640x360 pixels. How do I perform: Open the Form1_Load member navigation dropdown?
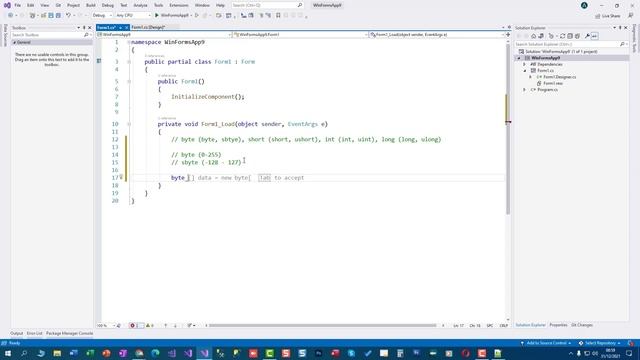point(436,35)
